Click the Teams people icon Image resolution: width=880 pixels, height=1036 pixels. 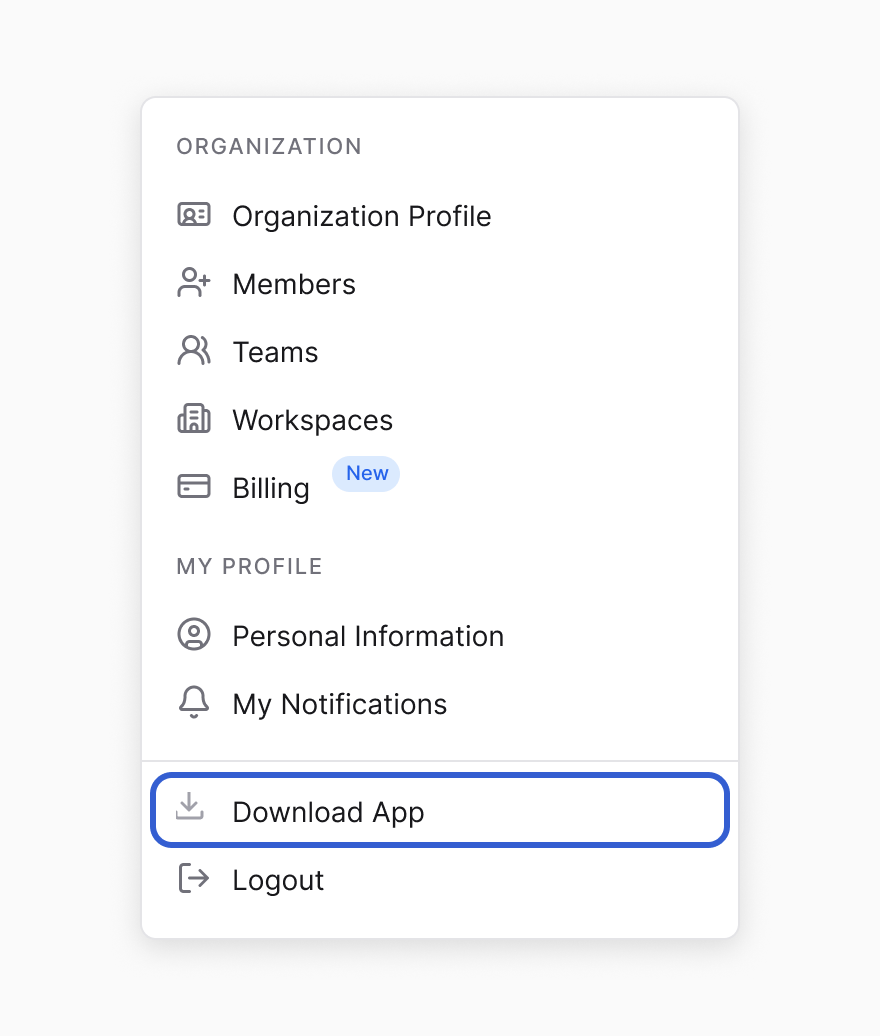pyautogui.click(x=194, y=351)
